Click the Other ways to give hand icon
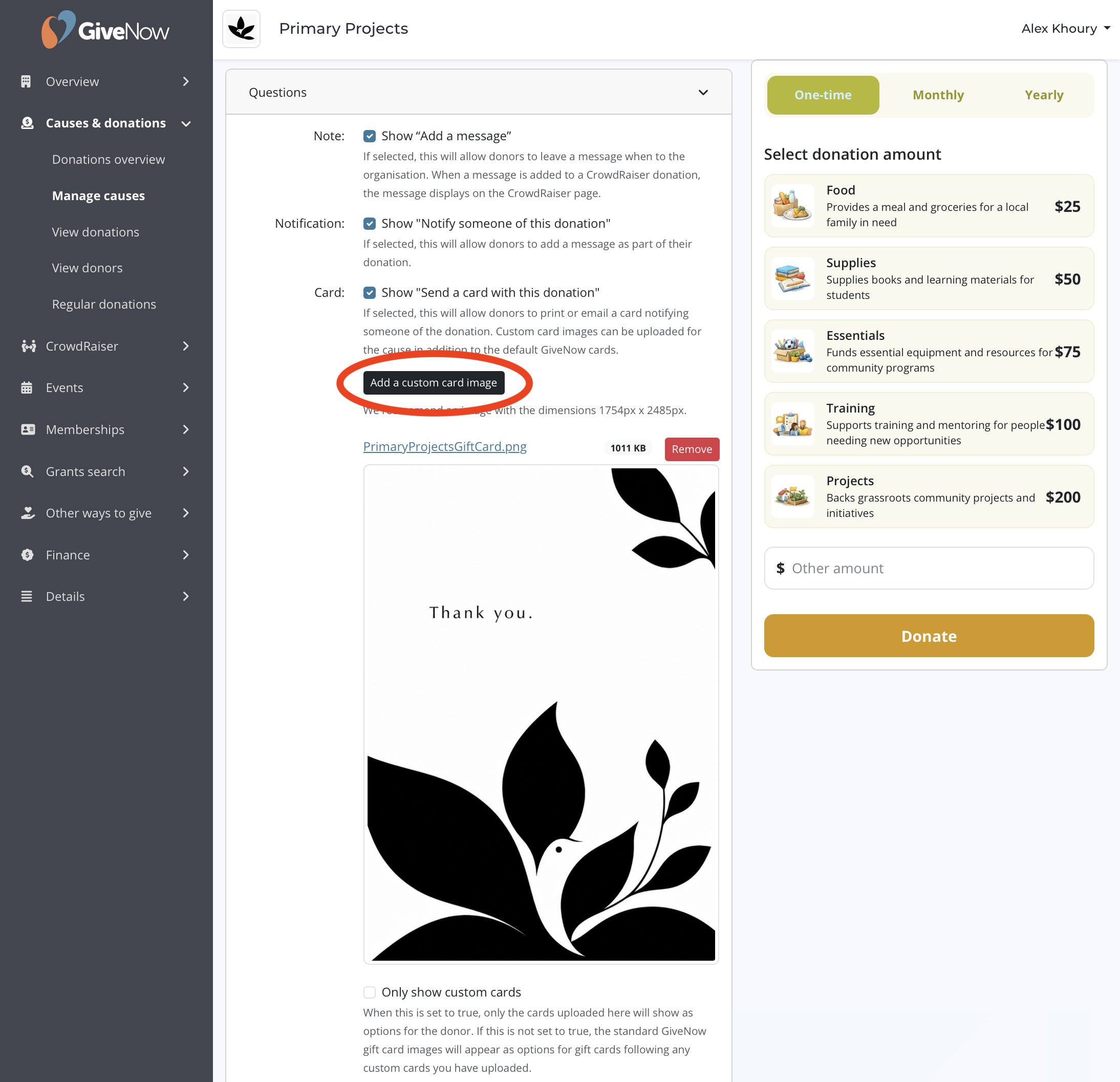 pos(28,513)
